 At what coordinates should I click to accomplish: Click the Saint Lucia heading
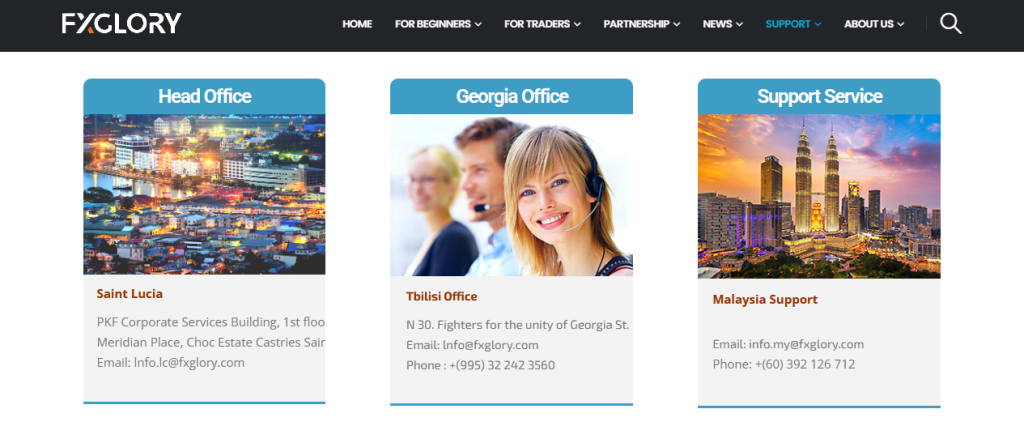point(129,294)
